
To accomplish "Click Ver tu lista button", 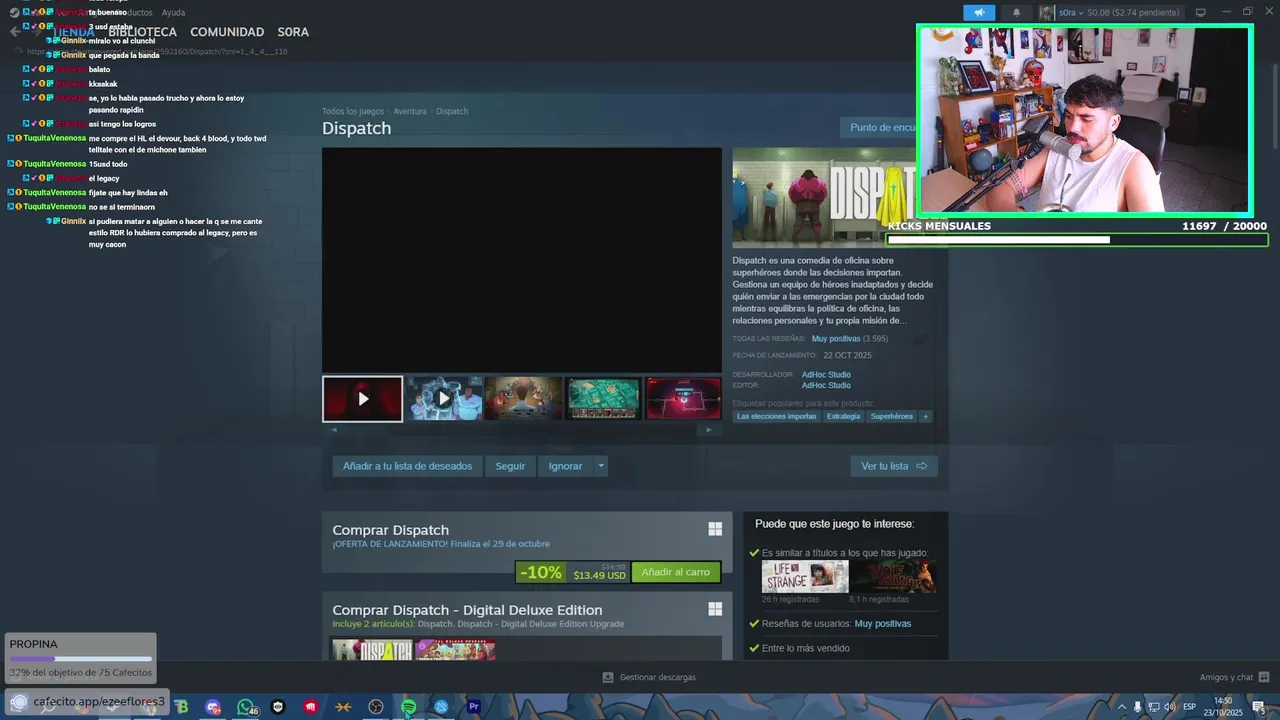I will [x=894, y=466].
